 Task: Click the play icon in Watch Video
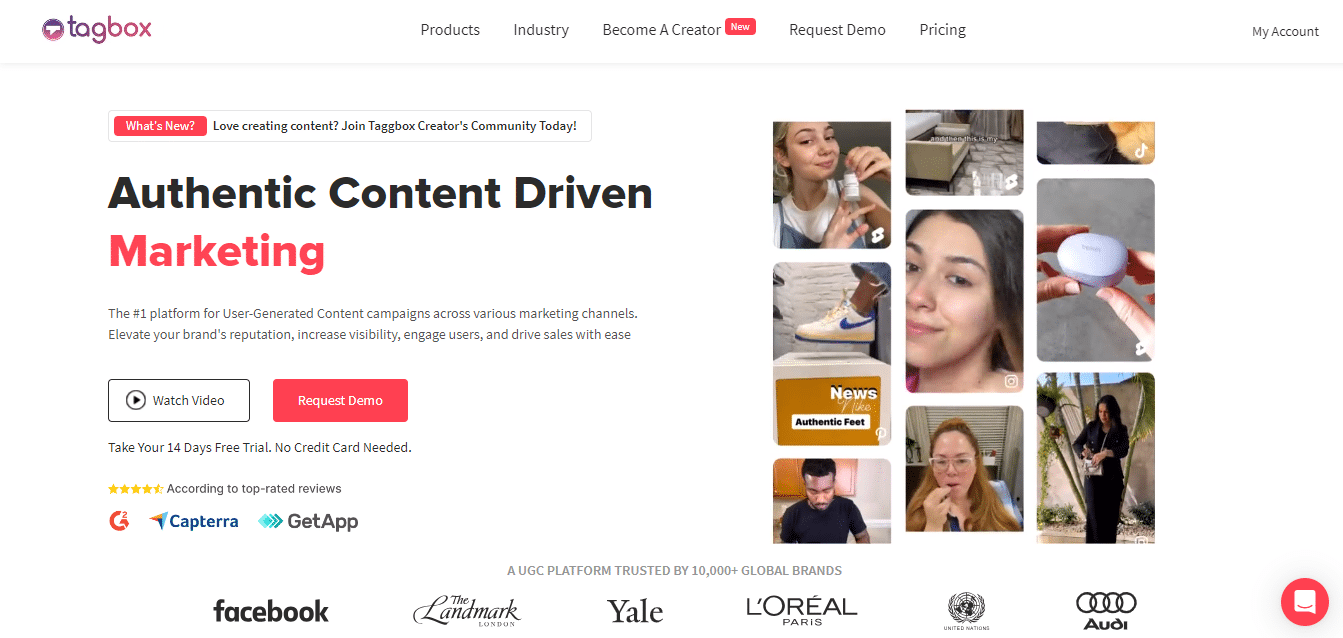(135, 400)
